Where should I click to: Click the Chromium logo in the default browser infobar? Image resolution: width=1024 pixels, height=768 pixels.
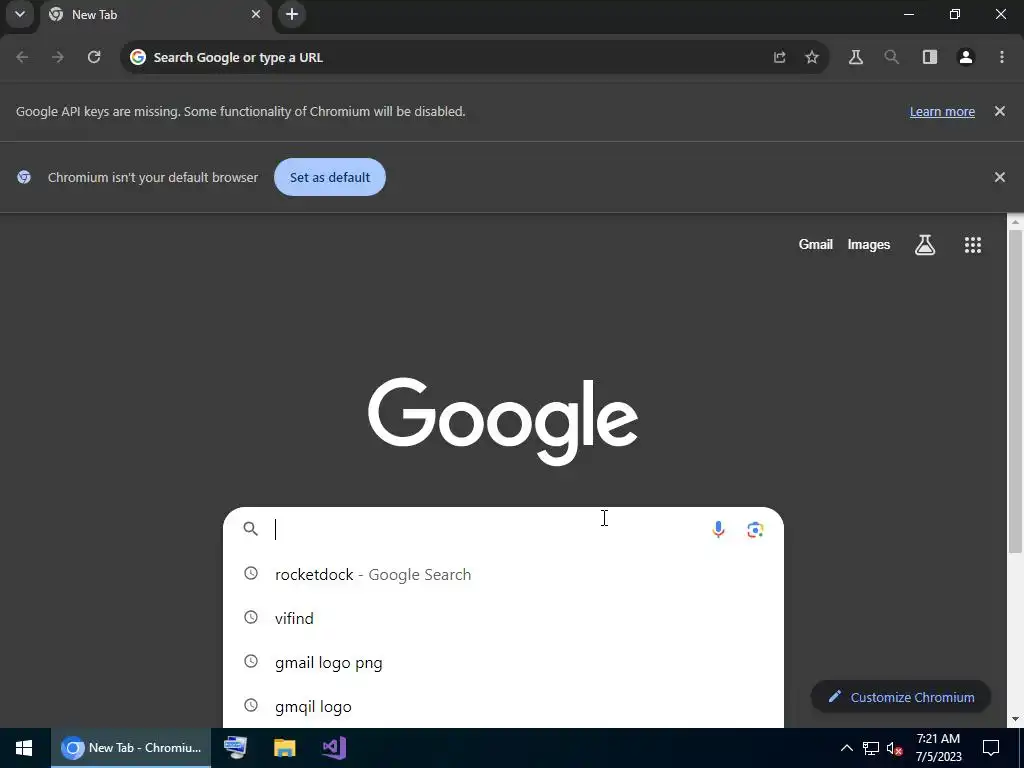[24, 177]
